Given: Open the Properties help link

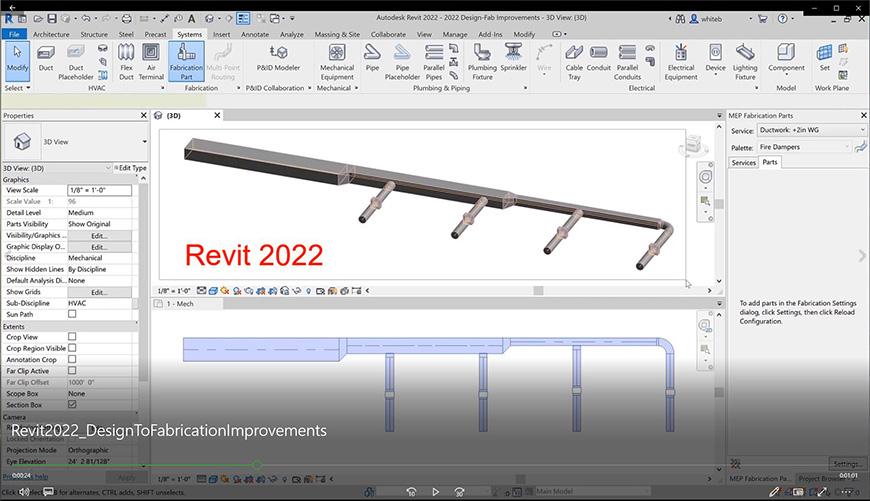Looking at the screenshot, I should [26, 476].
